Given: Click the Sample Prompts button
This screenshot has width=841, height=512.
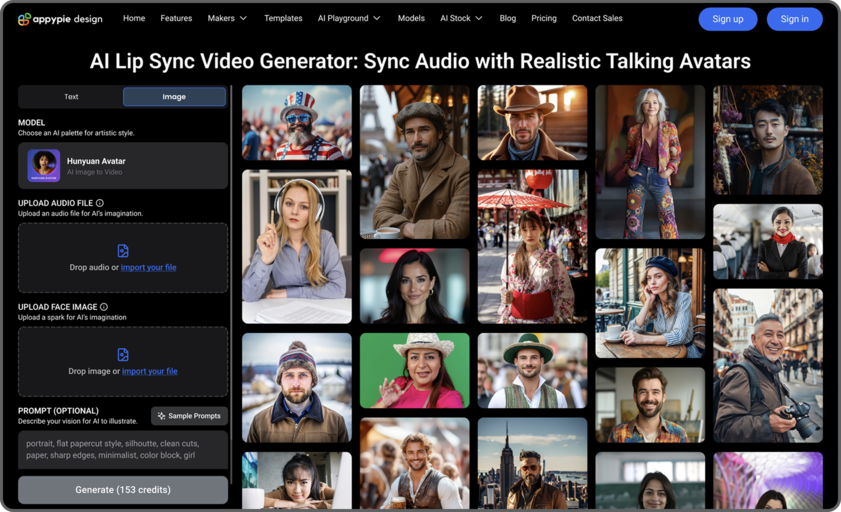Looking at the screenshot, I should pyautogui.click(x=189, y=416).
